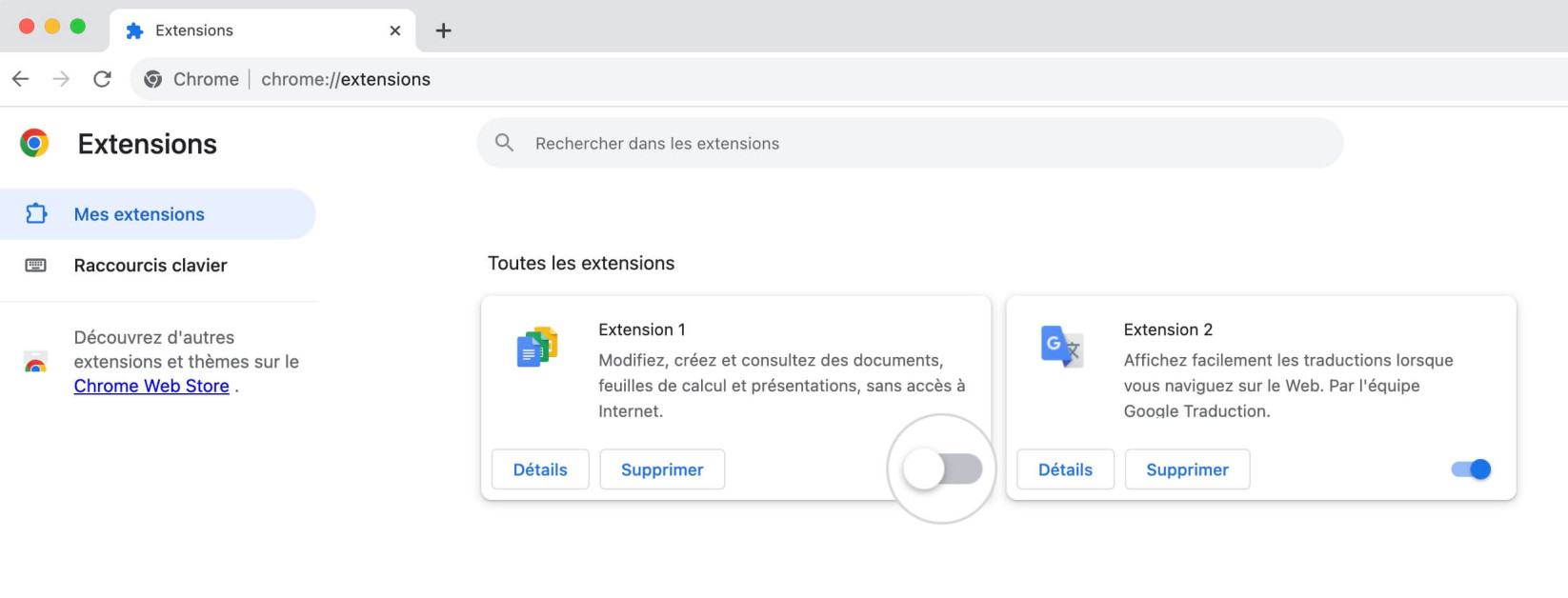Open Détails for Extension 1
This screenshot has width=1568, height=598.
point(540,469)
